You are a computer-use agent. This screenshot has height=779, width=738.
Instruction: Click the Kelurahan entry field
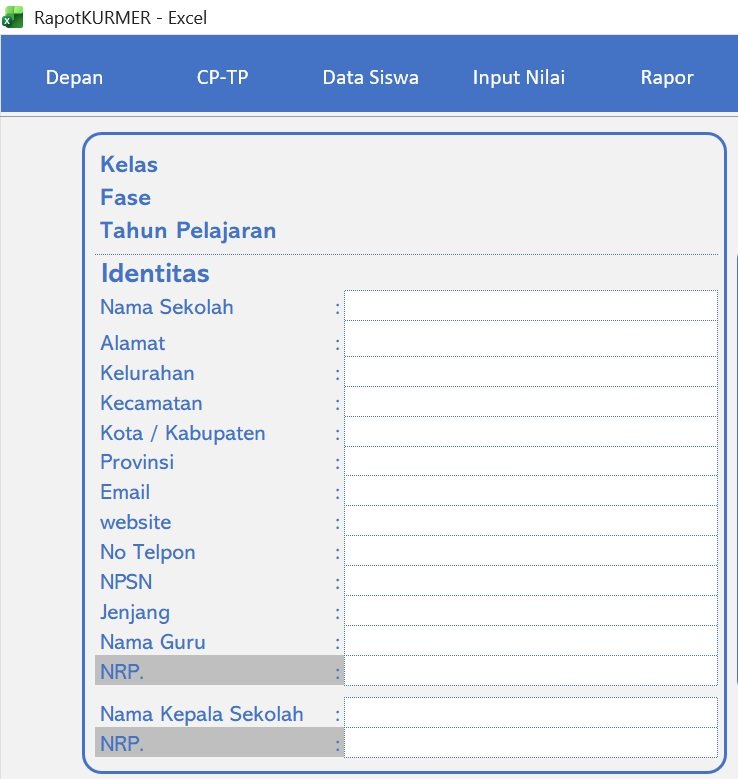click(530, 372)
